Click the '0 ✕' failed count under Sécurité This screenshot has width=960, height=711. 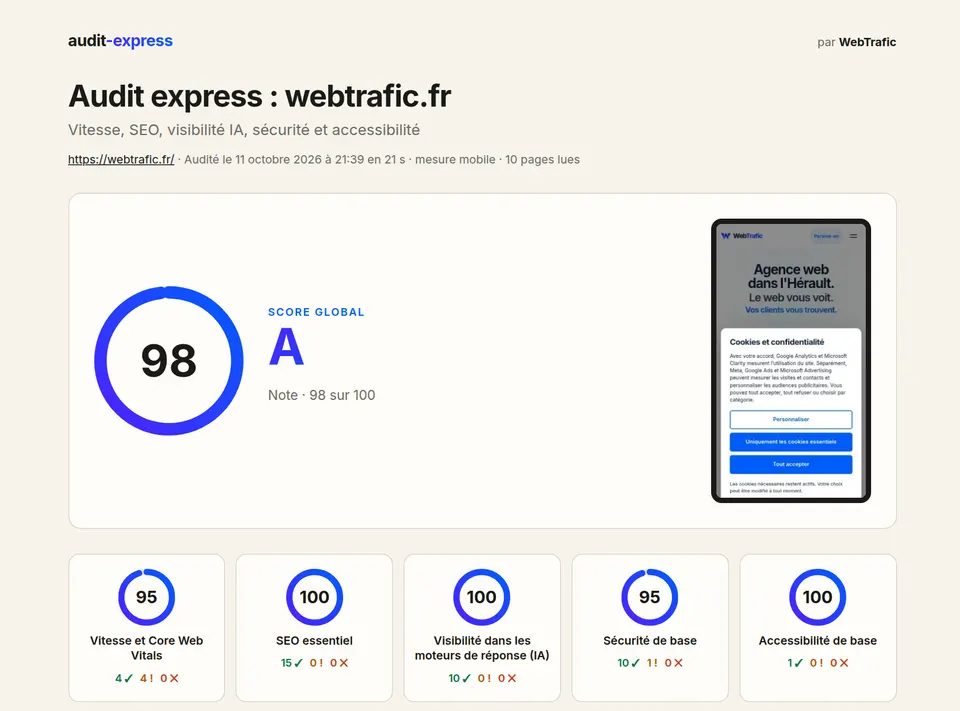click(674, 663)
